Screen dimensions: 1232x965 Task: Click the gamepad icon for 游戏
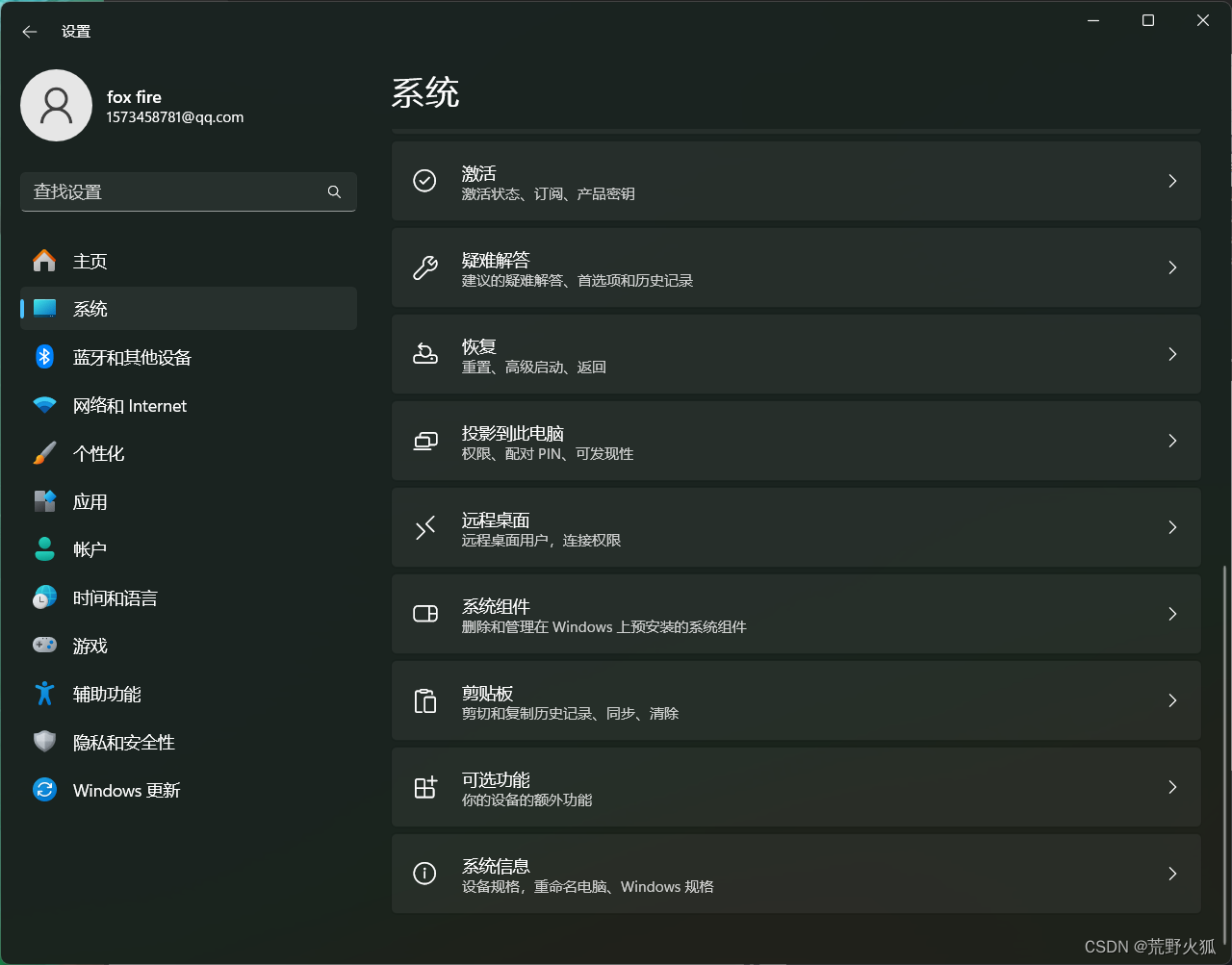[x=44, y=646]
